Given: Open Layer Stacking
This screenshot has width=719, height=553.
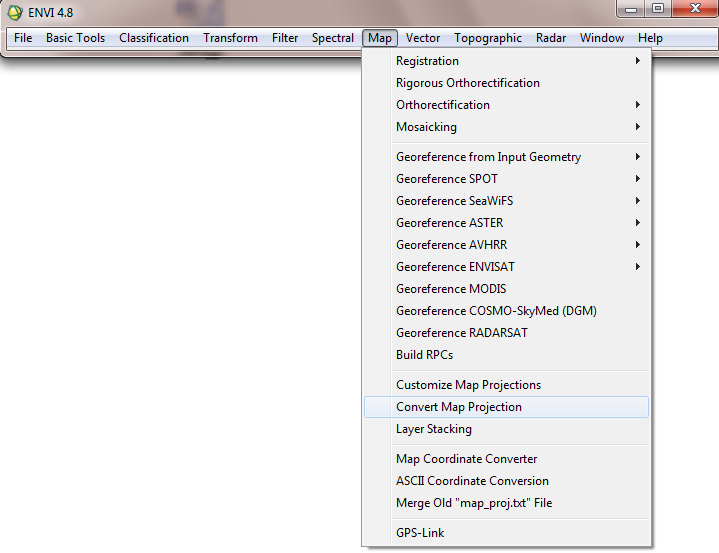Looking at the screenshot, I should pos(506,429).
